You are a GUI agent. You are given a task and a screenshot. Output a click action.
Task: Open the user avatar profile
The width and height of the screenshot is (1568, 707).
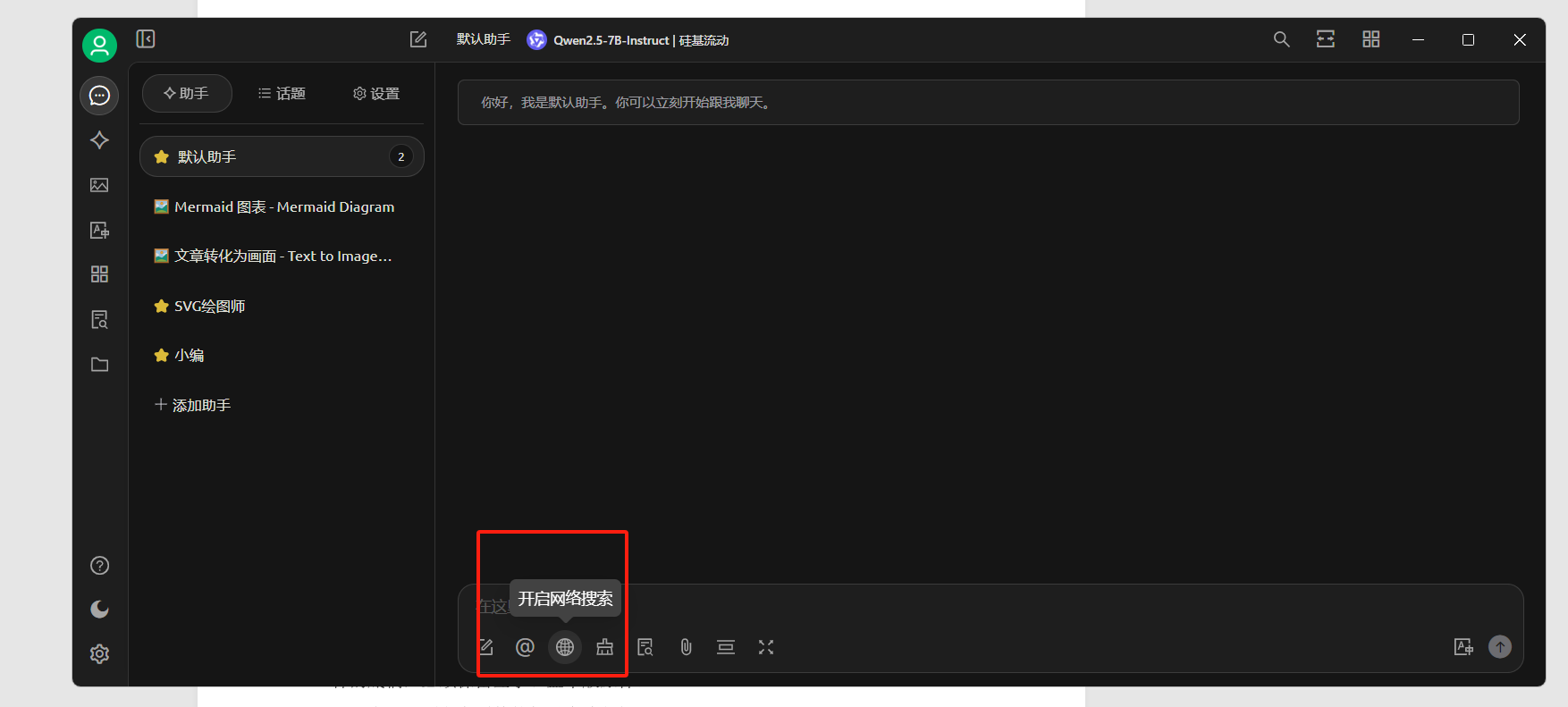(x=99, y=45)
